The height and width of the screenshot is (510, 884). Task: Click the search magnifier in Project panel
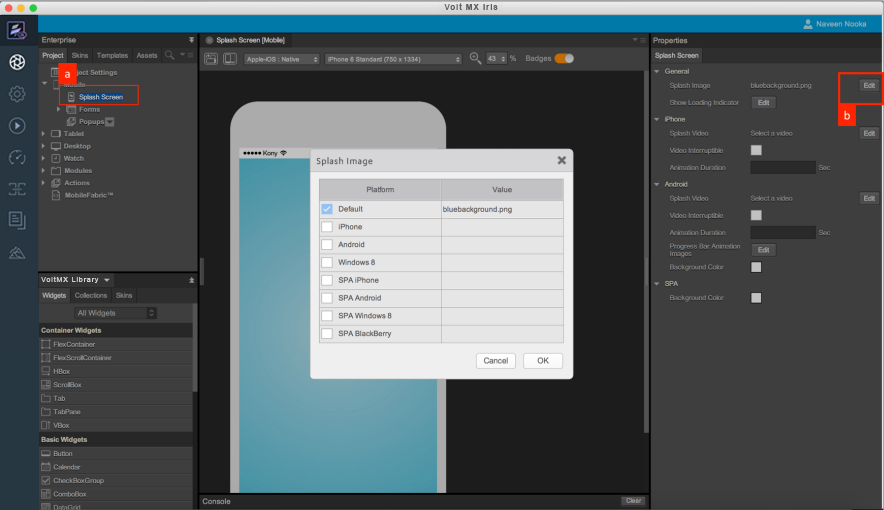tap(171, 55)
